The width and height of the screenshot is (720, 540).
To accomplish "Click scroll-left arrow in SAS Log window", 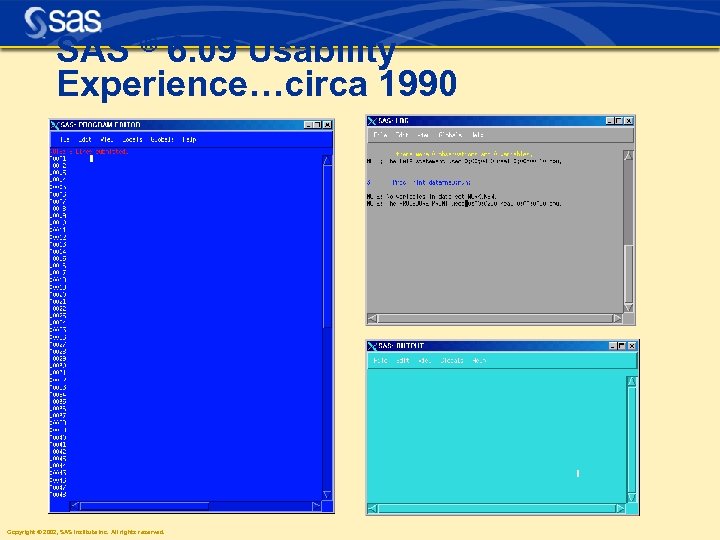I will click(372, 318).
